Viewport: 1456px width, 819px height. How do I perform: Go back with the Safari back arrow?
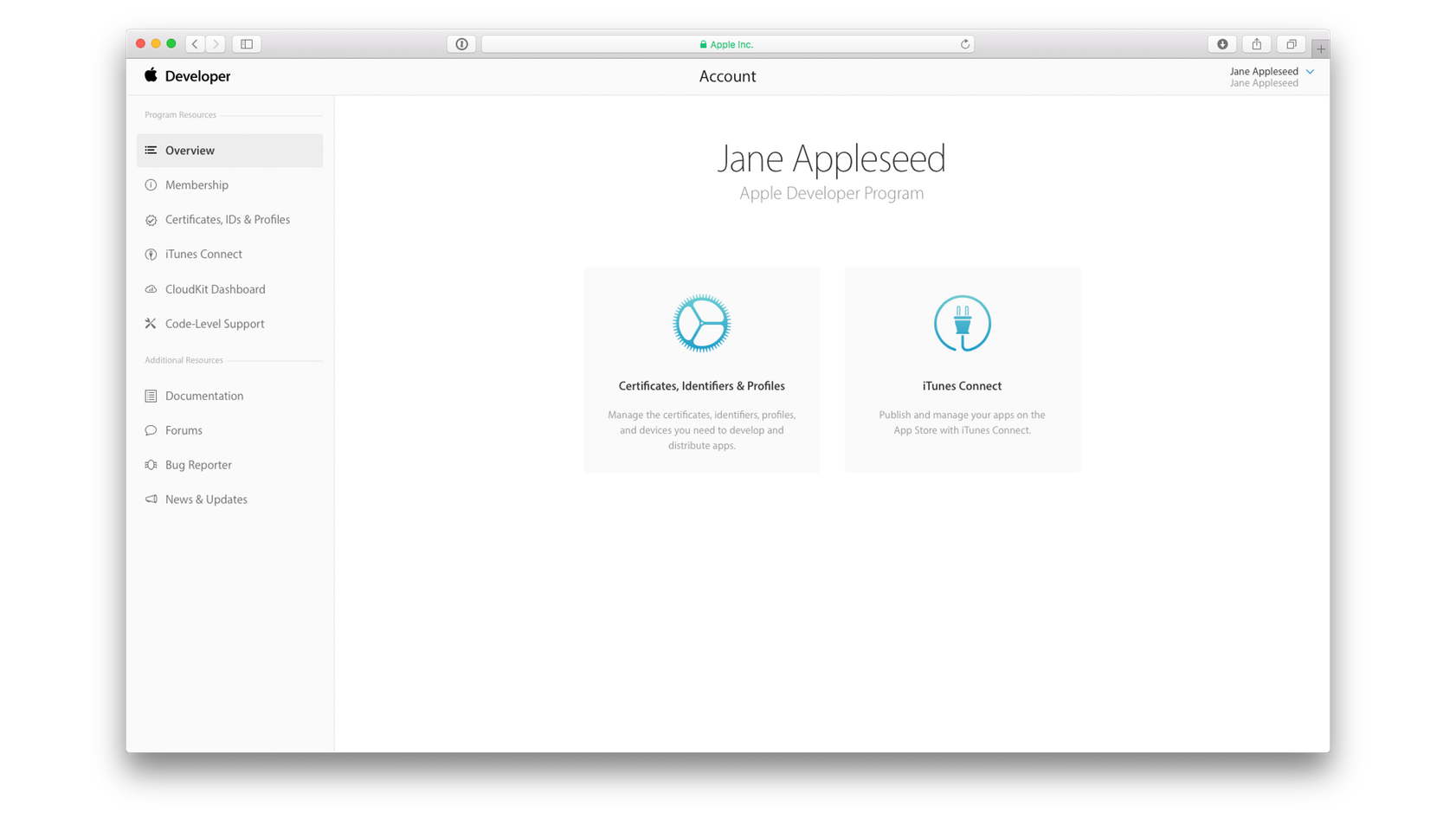(196, 44)
